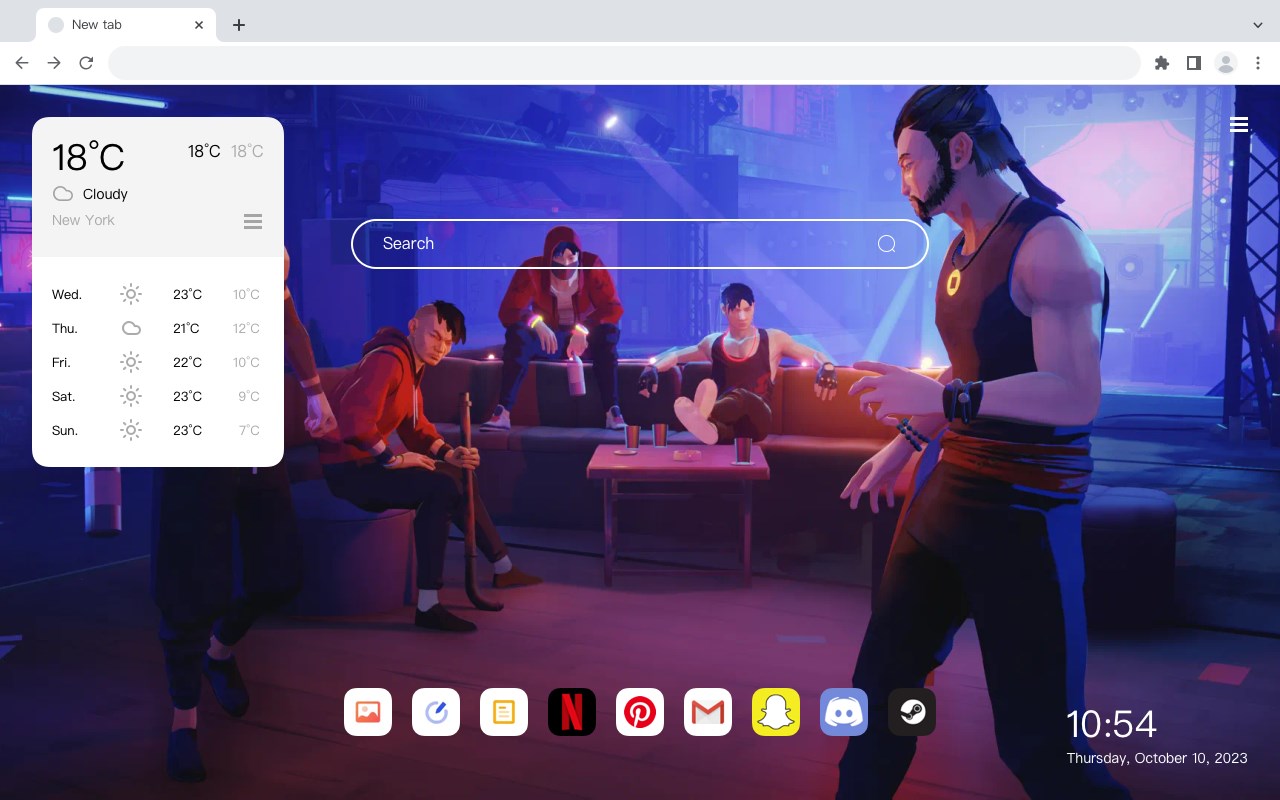The image size is (1280, 800).
Task: Open the weather widget menu icon
Action: (x=253, y=221)
